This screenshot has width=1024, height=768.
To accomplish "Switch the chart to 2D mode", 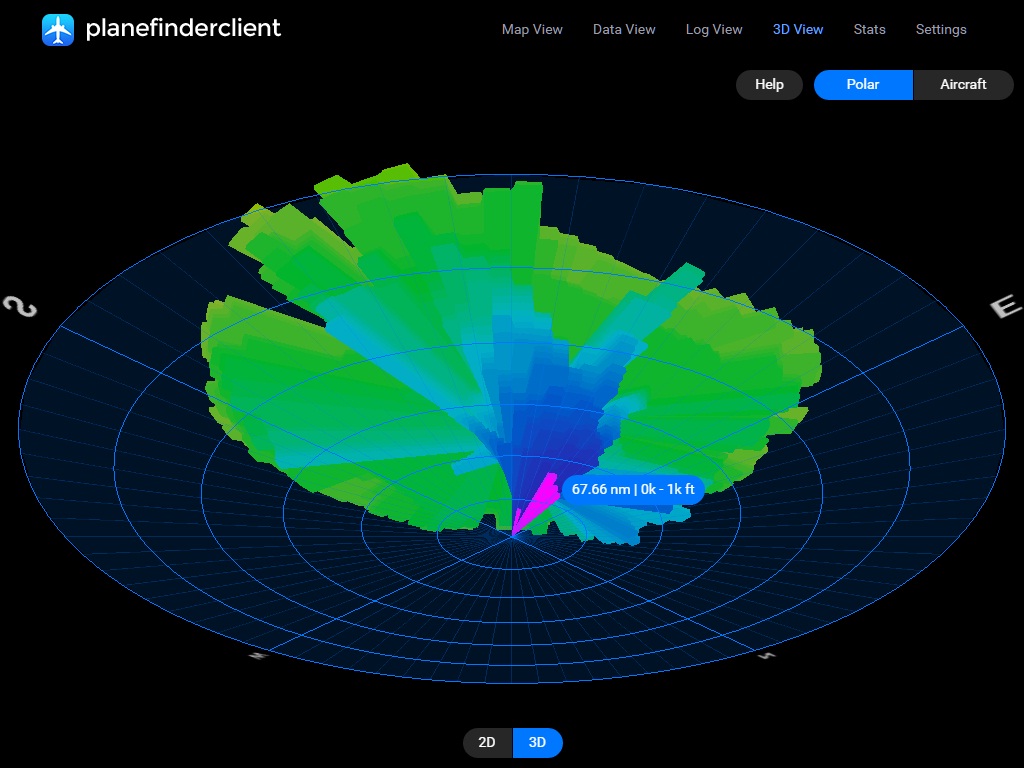I will [487, 743].
